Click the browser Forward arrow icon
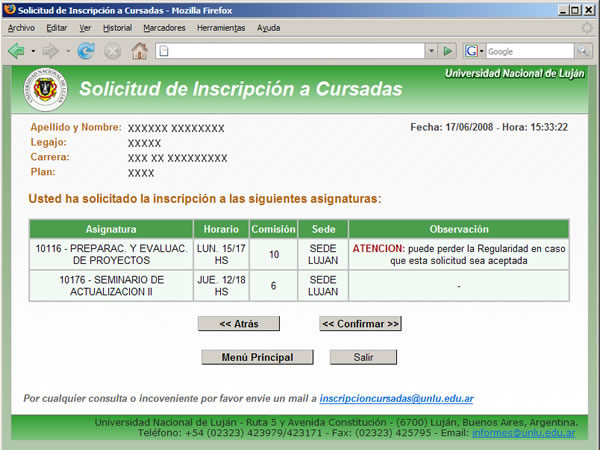The width and height of the screenshot is (600, 450). click(50, 50)
